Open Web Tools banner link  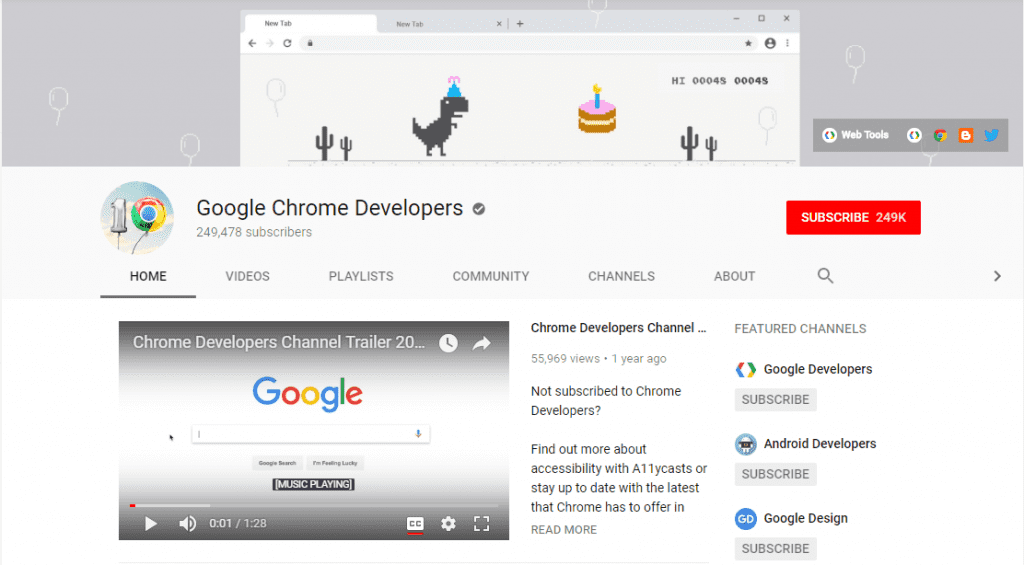coord(856,135)
